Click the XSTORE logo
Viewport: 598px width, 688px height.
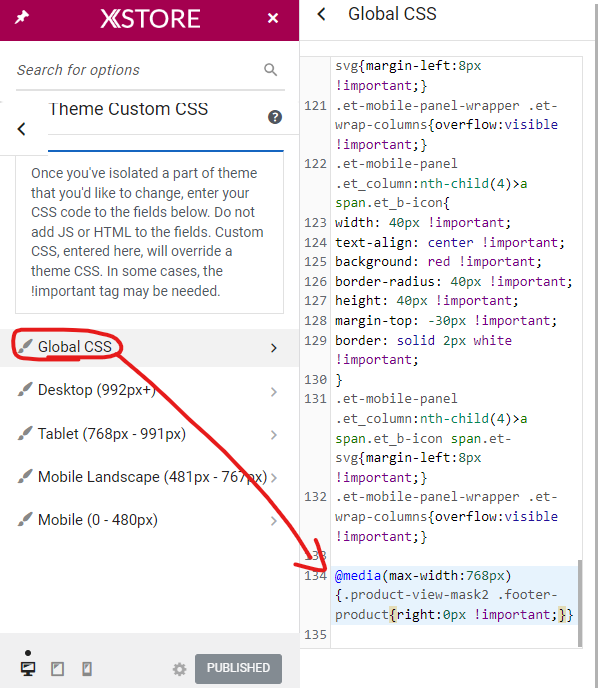tap(150, 18)
